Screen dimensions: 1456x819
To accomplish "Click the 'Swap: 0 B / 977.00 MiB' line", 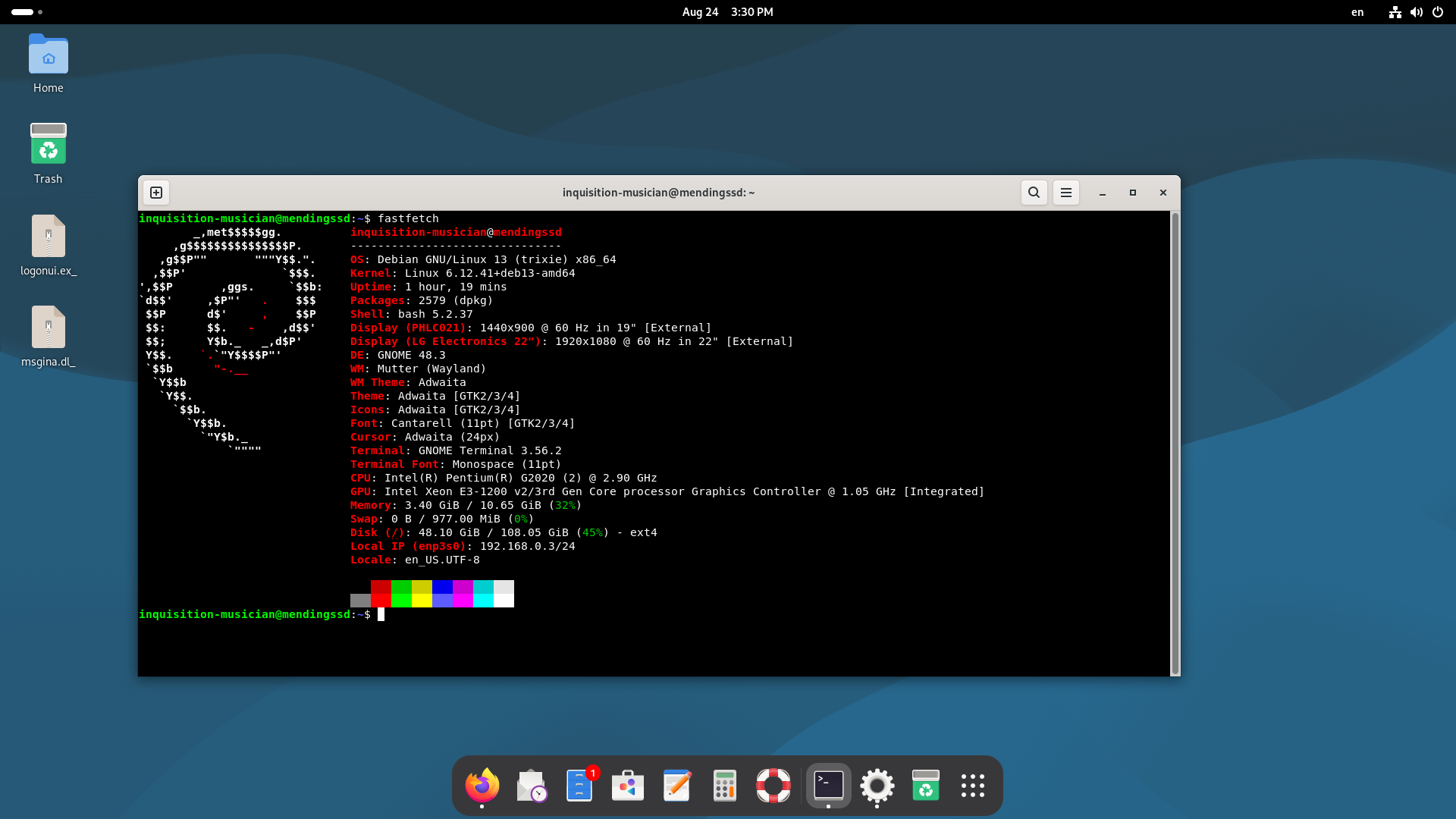I will click(x=442, y=519).
